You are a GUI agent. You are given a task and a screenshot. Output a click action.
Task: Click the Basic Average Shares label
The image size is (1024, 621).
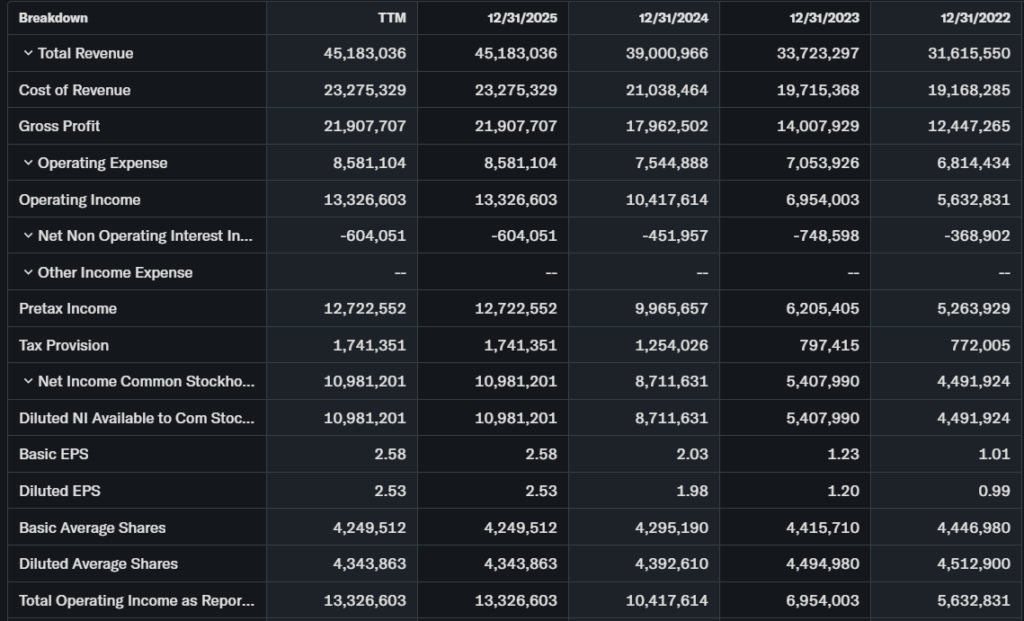pos(92,528)
